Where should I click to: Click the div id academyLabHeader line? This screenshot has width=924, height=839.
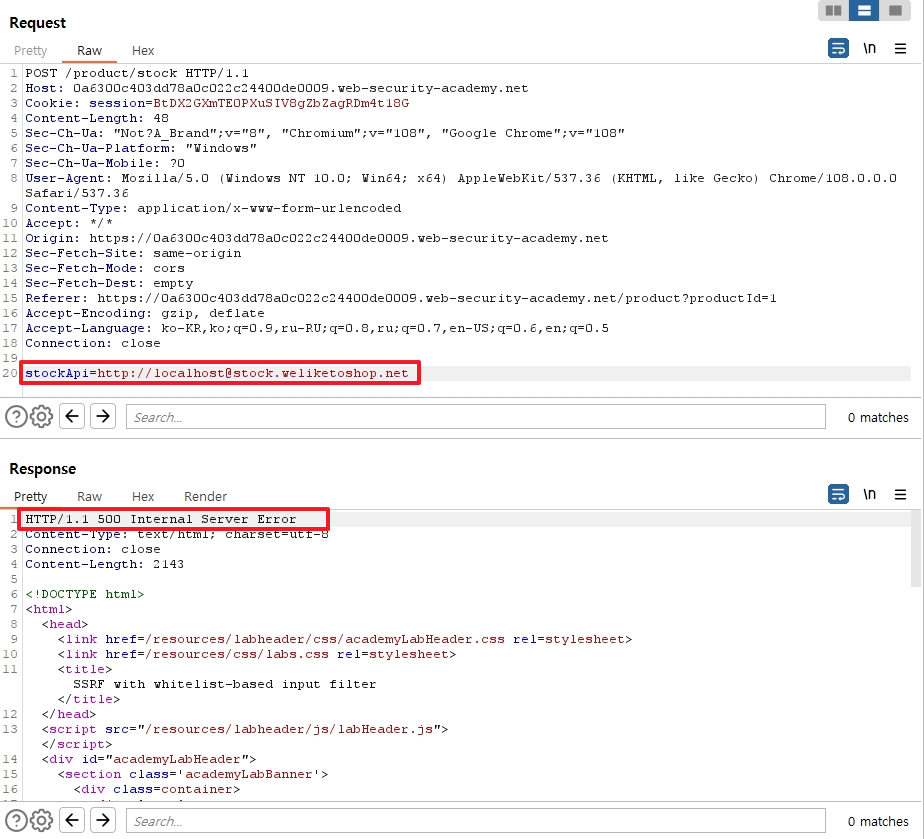(149, 759)
